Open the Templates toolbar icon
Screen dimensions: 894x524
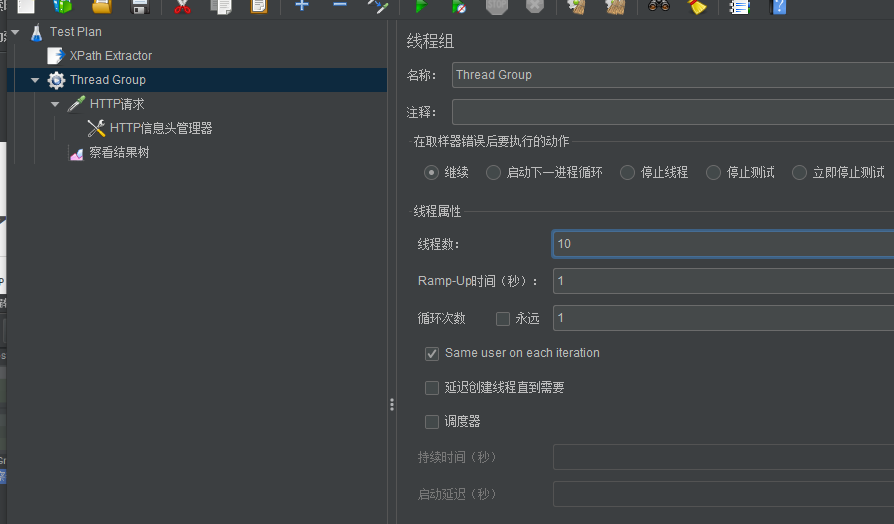tap(63, 6)
